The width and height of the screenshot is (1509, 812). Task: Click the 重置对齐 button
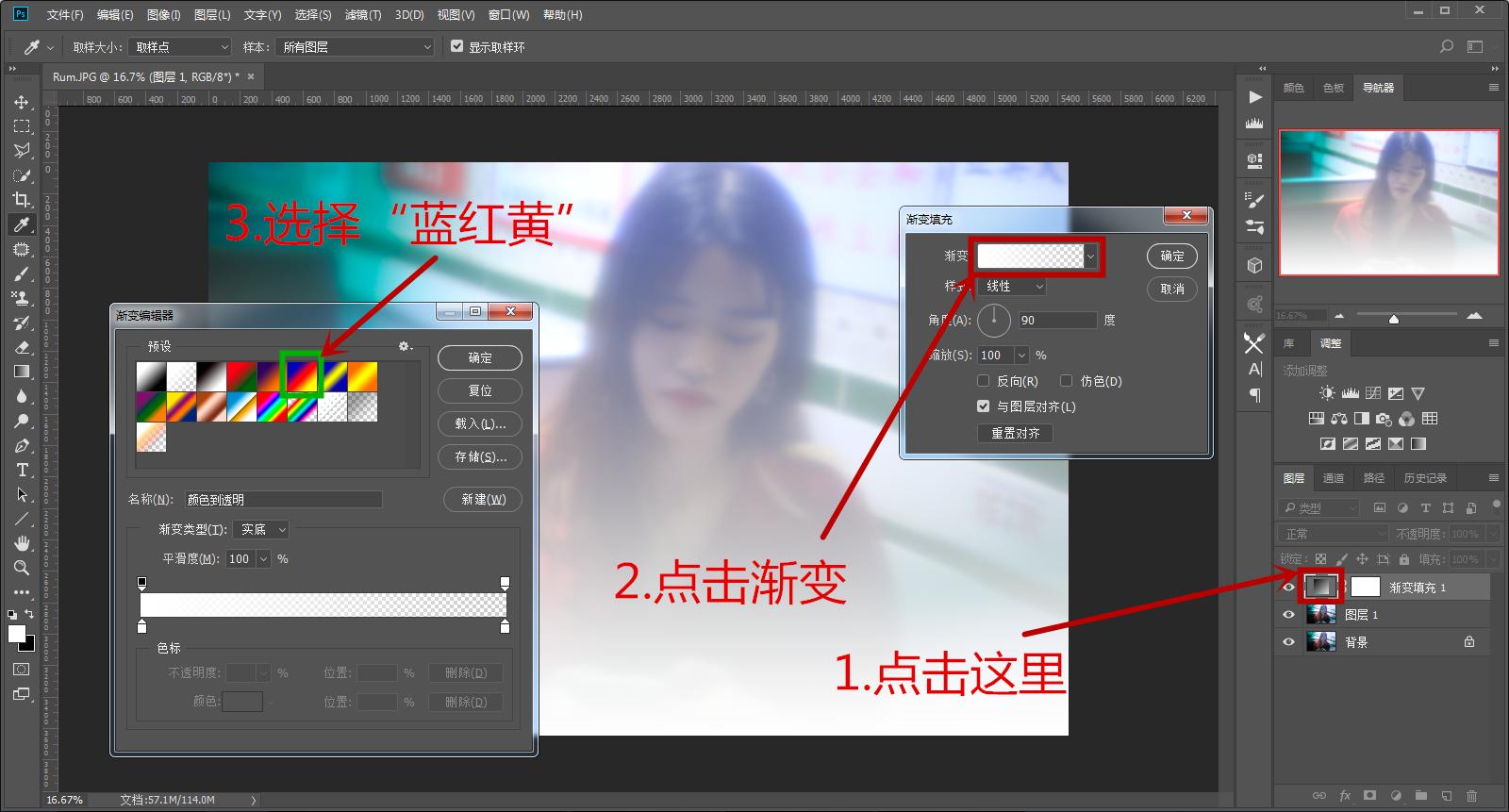tap(1015, 433)
